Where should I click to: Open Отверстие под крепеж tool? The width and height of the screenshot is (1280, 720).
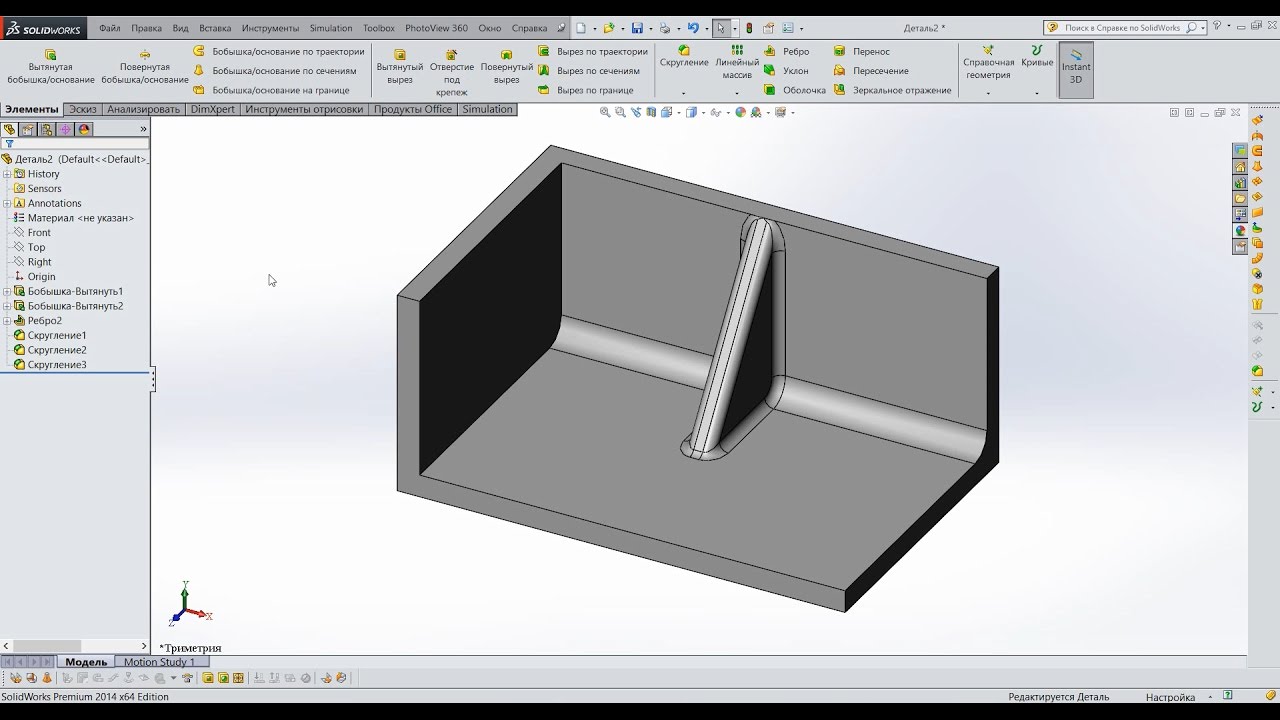click(x=452, y=72)
